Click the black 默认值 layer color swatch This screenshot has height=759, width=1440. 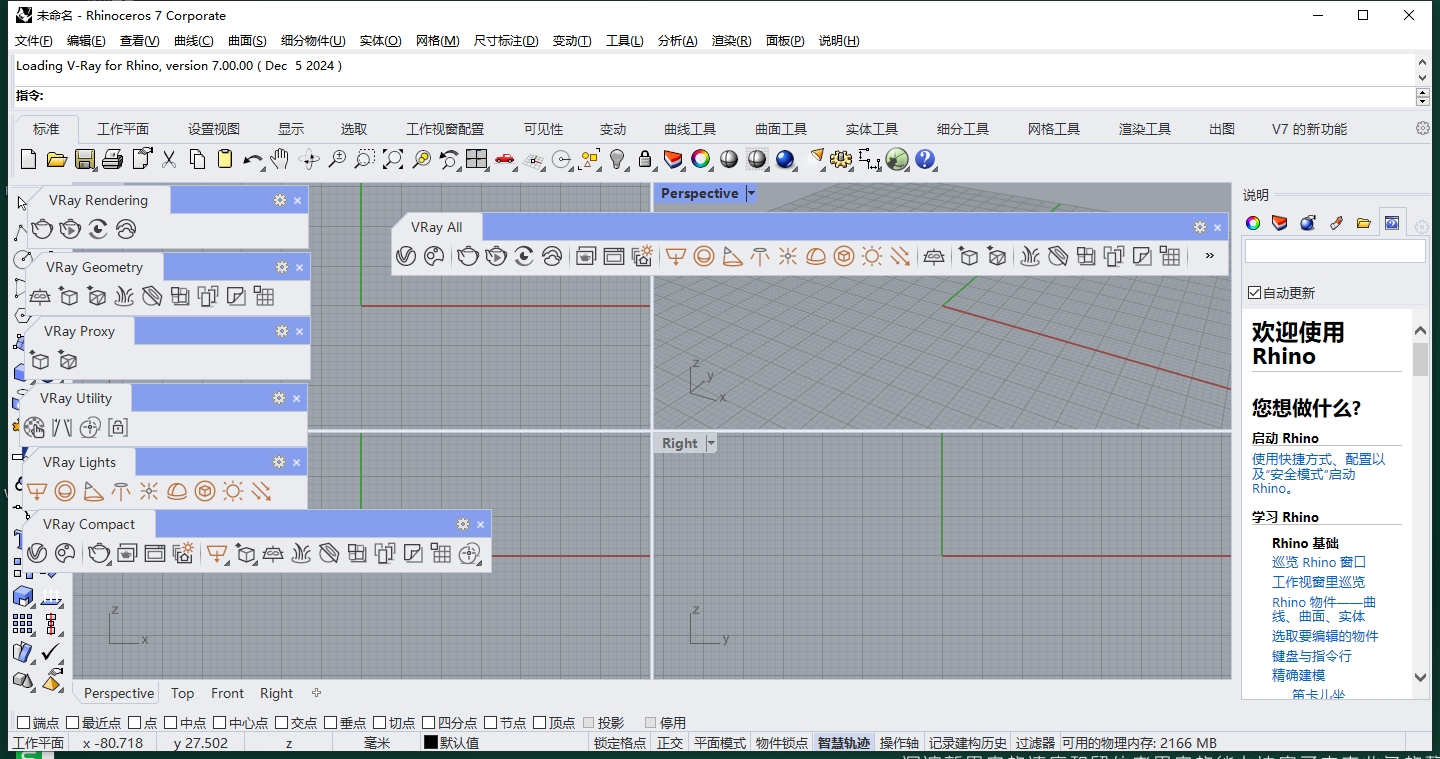coord(431,743)
